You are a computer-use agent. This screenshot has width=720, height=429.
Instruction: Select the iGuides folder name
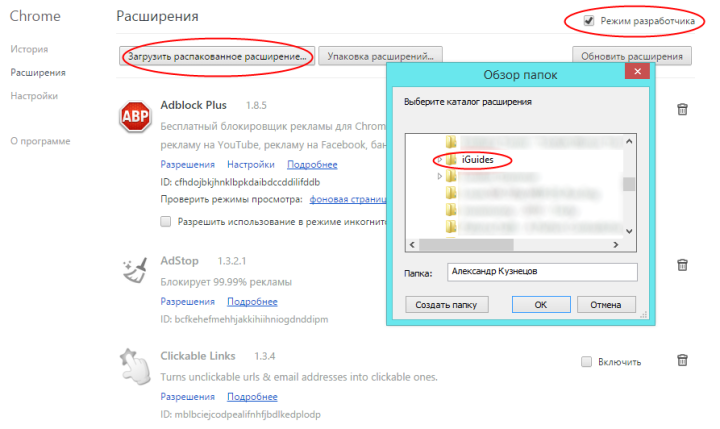coord(478,159)
